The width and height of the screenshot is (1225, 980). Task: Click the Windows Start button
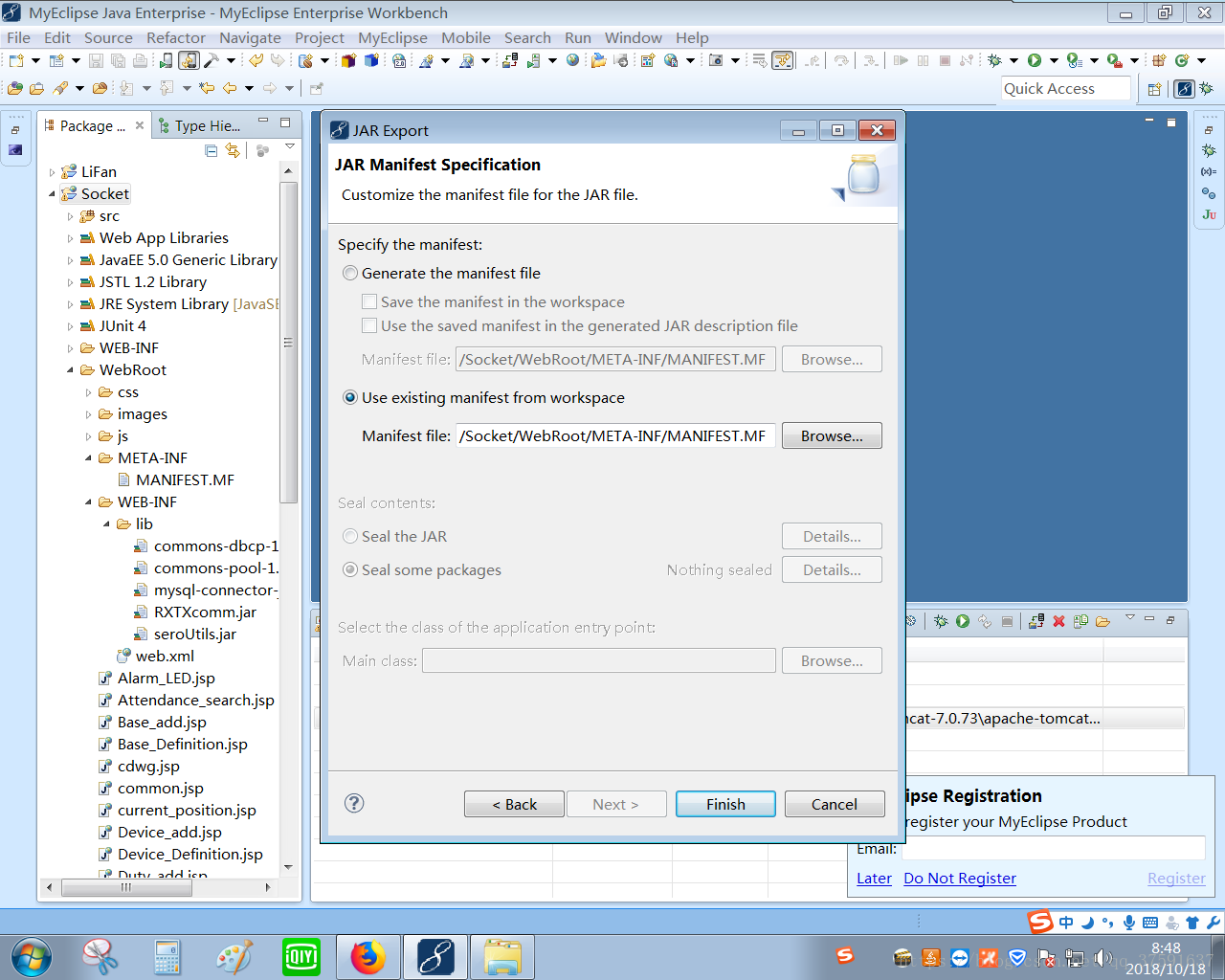point(32,957)
